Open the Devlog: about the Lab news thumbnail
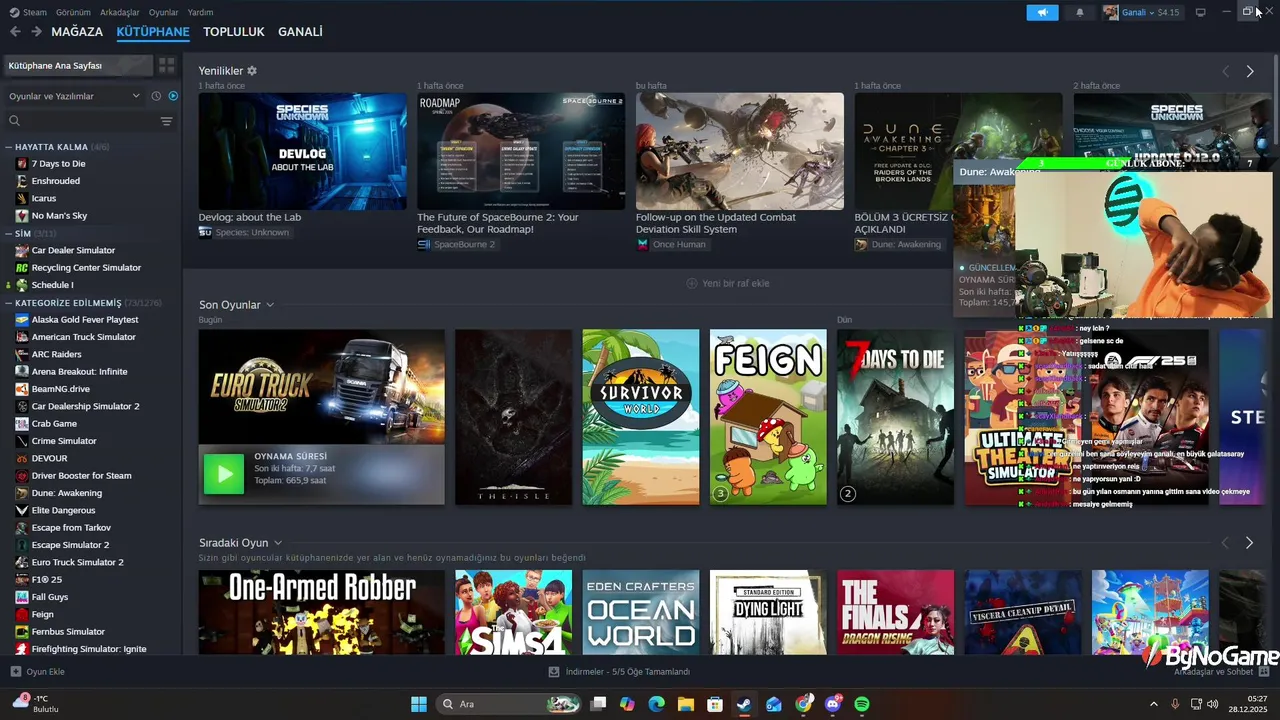1280x720 pixels. [302, 151]
